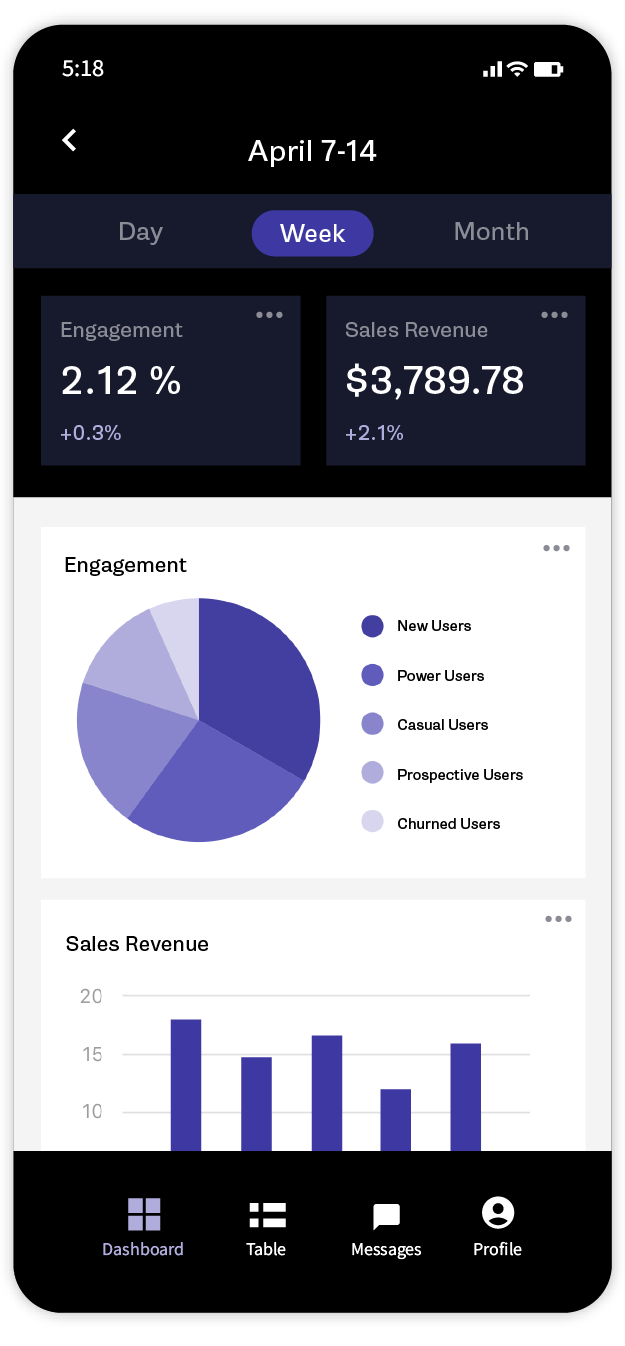Click the Churned Users legend color dot
The width and height of the screenshot is (625, 1346).
(372, 822)
